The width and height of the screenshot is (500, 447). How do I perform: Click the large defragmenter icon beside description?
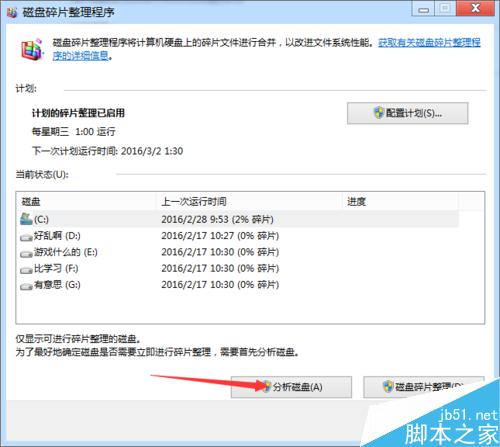[32, 50]
